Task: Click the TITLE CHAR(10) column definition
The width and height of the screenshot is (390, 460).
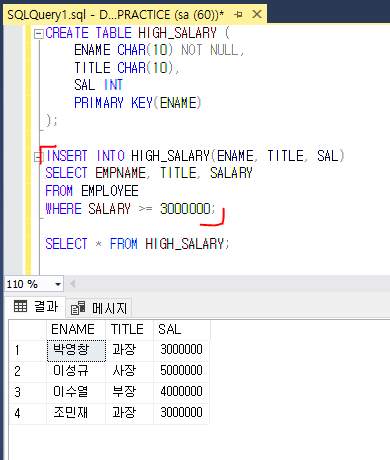Action: 126,68
